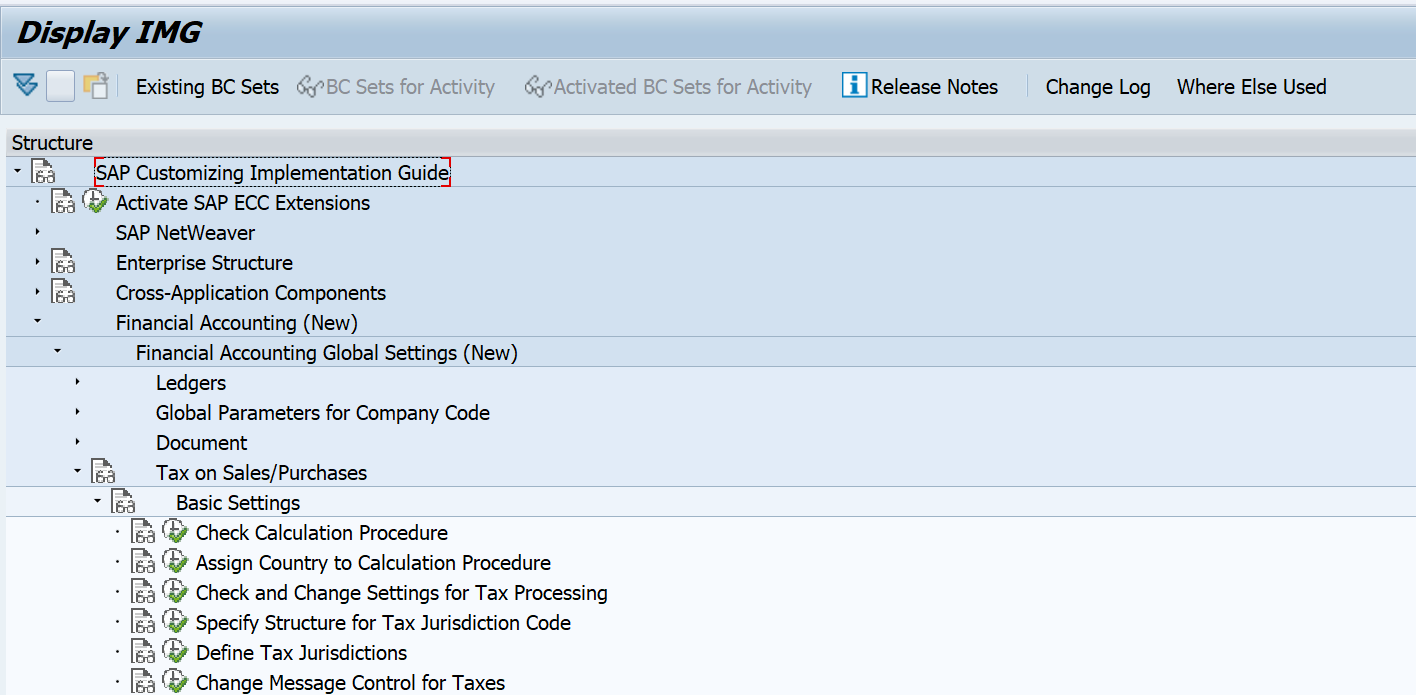Open documentation icon for SAP Customizing Implementation Guide
Screen dimensions: 1416x695
pyautogui.click(x=43, y=173)
